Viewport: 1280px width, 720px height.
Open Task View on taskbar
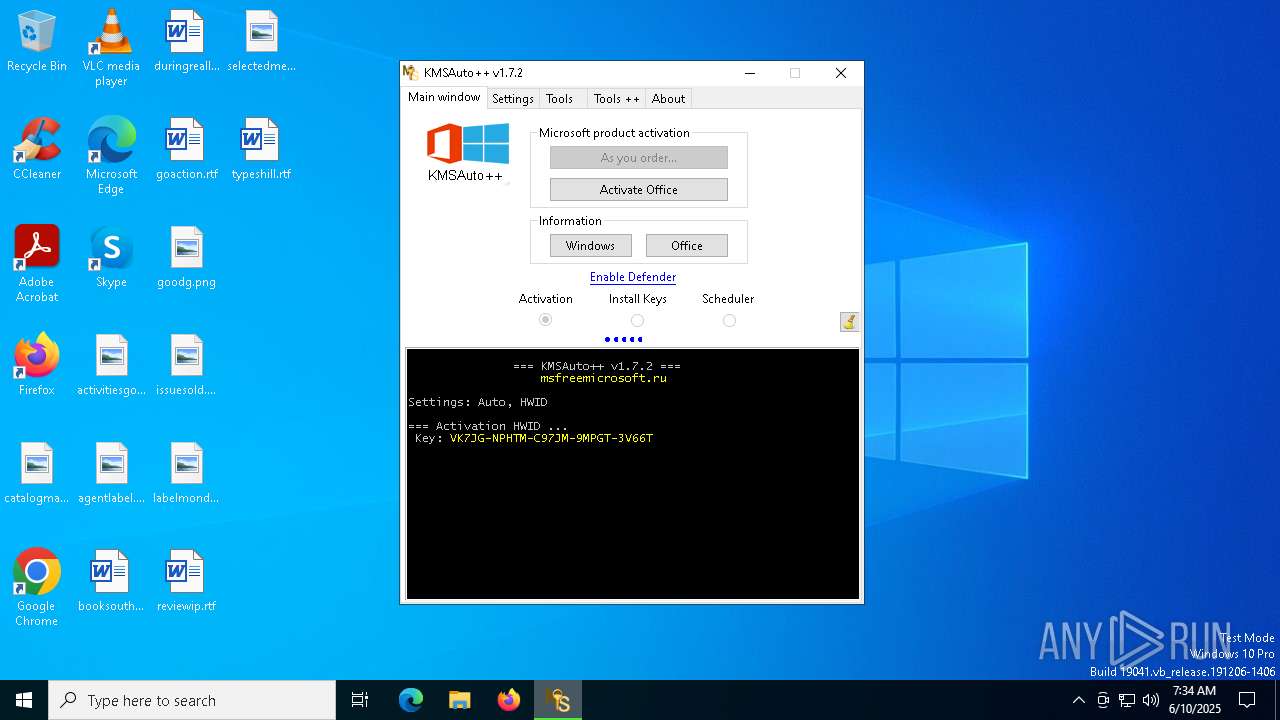(360, 700)
